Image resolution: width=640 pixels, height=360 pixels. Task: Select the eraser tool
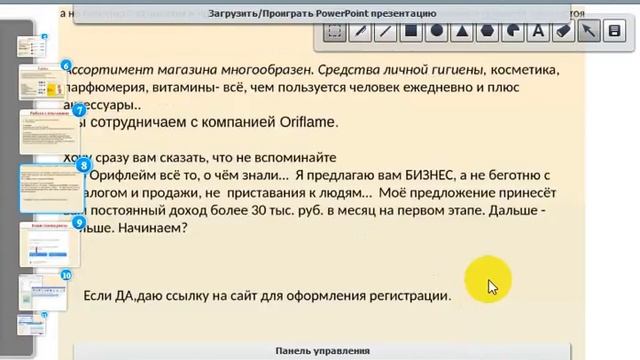pos(564,31)
